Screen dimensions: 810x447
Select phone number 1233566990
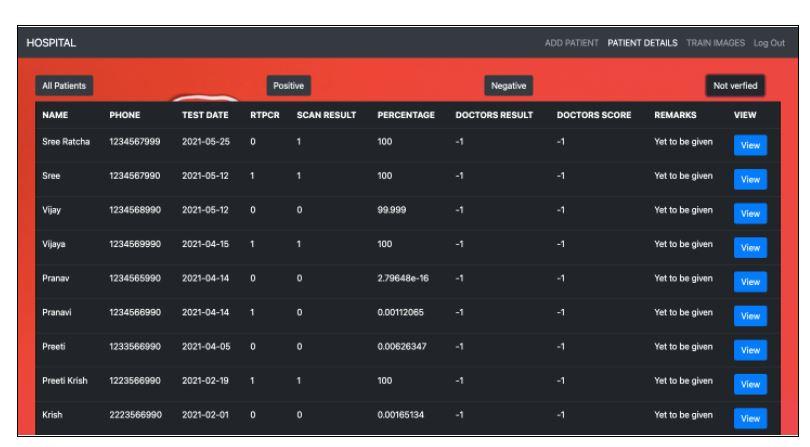pos(135,346)
